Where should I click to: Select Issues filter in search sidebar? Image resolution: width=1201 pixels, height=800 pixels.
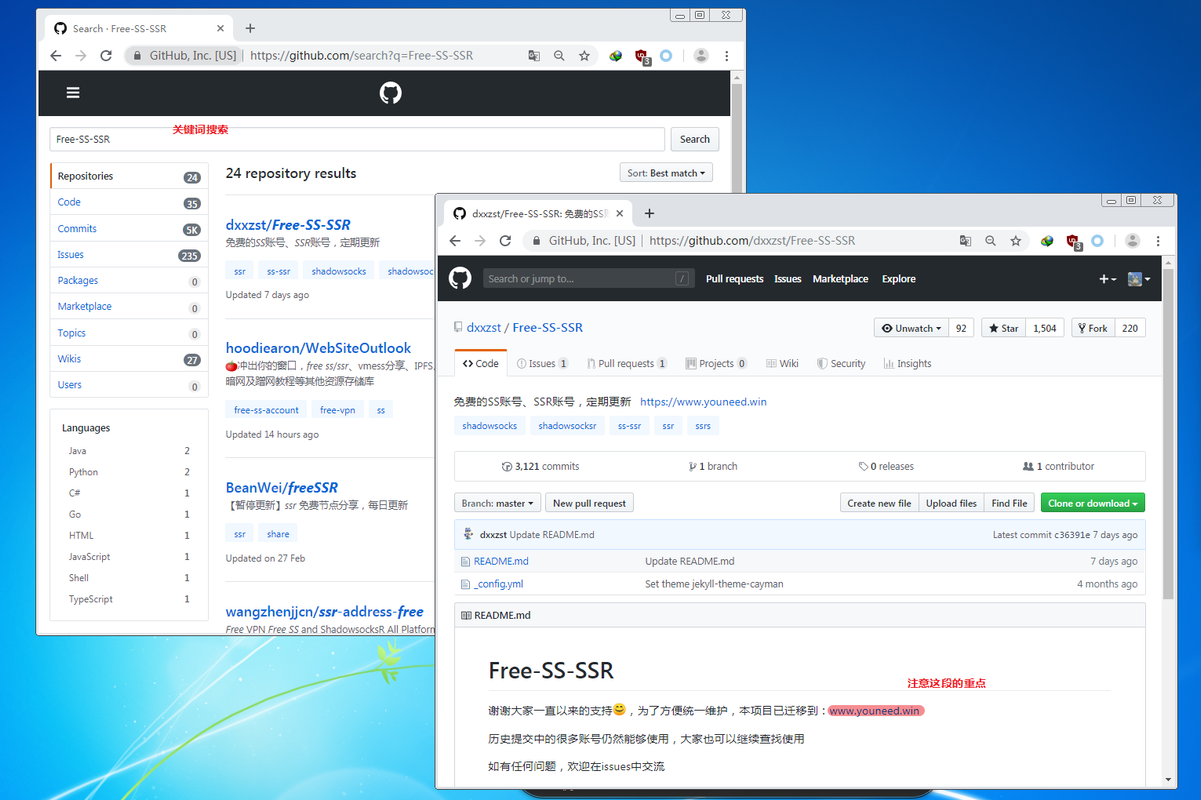pos(129,254)
